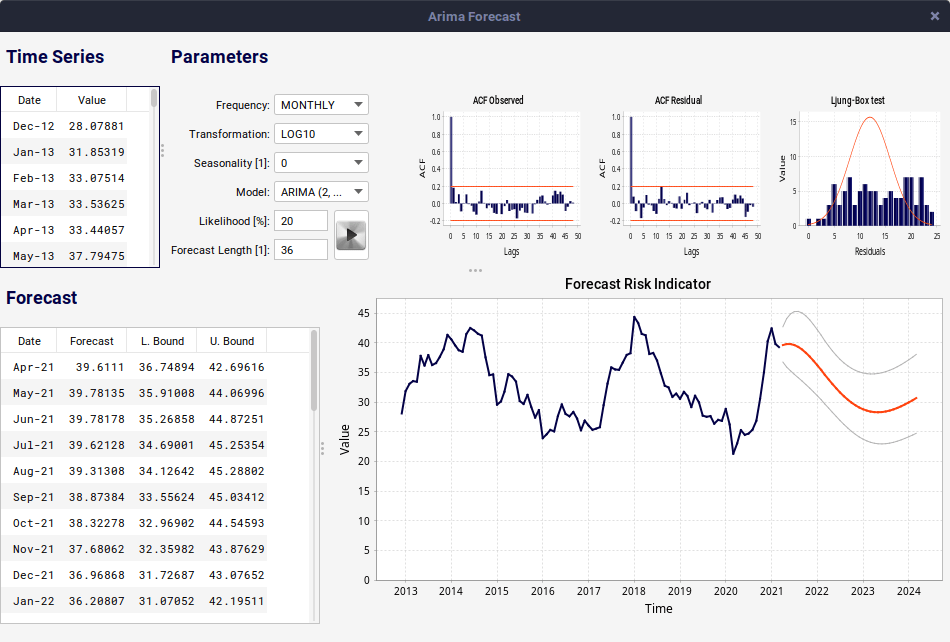
Task: Expand the Transformation LOG10 dropdown
Action: tap(321, 134)
